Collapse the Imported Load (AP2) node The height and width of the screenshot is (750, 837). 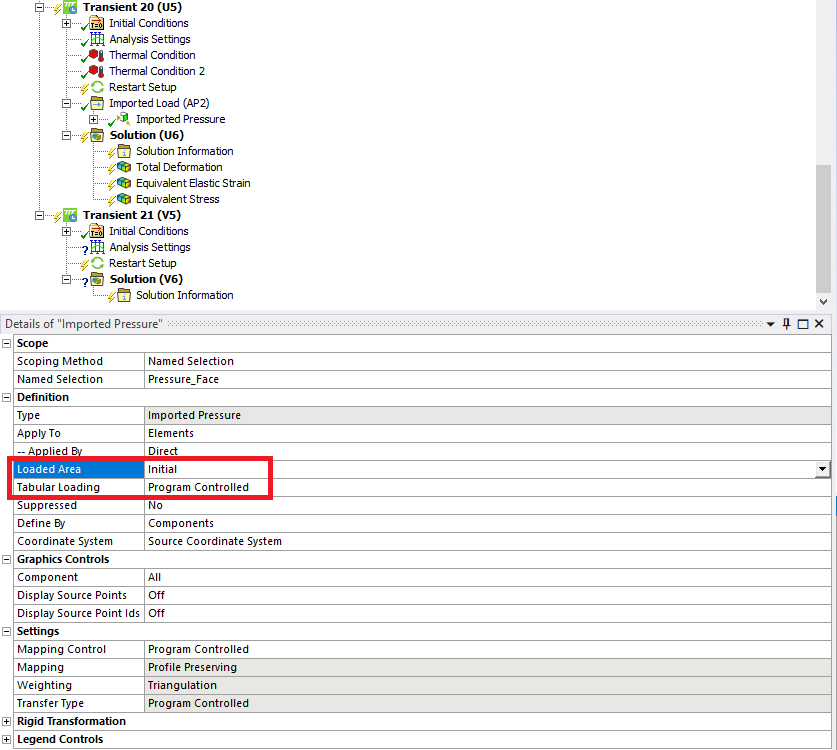66,104
